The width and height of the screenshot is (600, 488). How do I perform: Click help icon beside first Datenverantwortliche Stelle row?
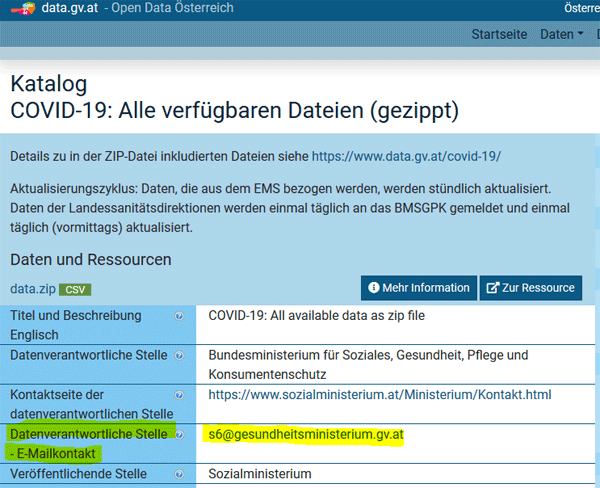click(x=179, y=356)
